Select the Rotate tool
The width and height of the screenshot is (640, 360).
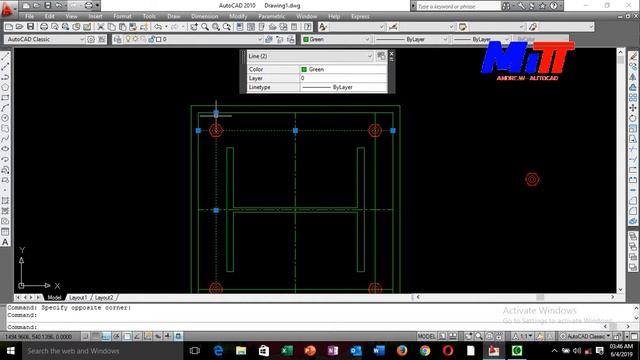(x=633, y=118)
